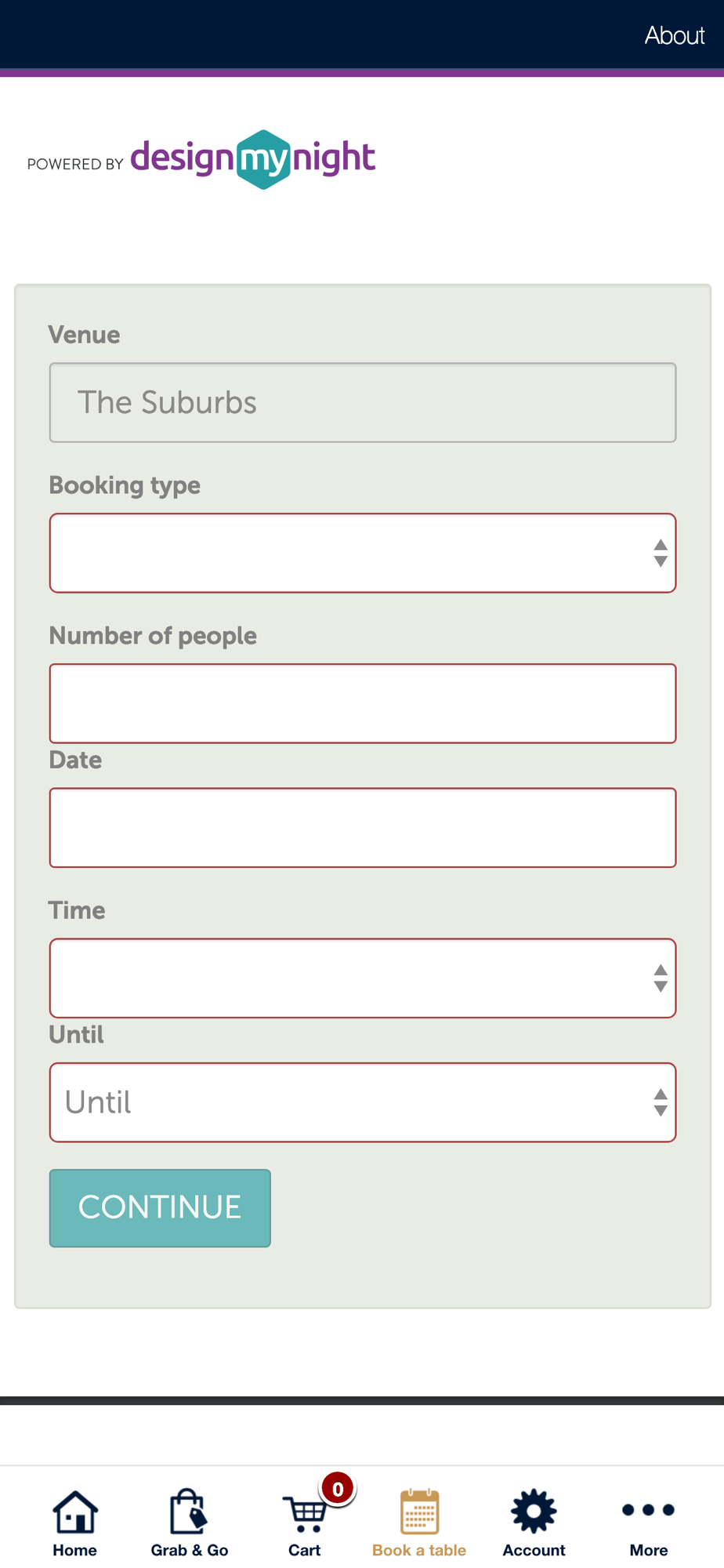Viewport: 724px width, 1568px height.
Task: Click the designmynight logo
Action: point(253,159)
